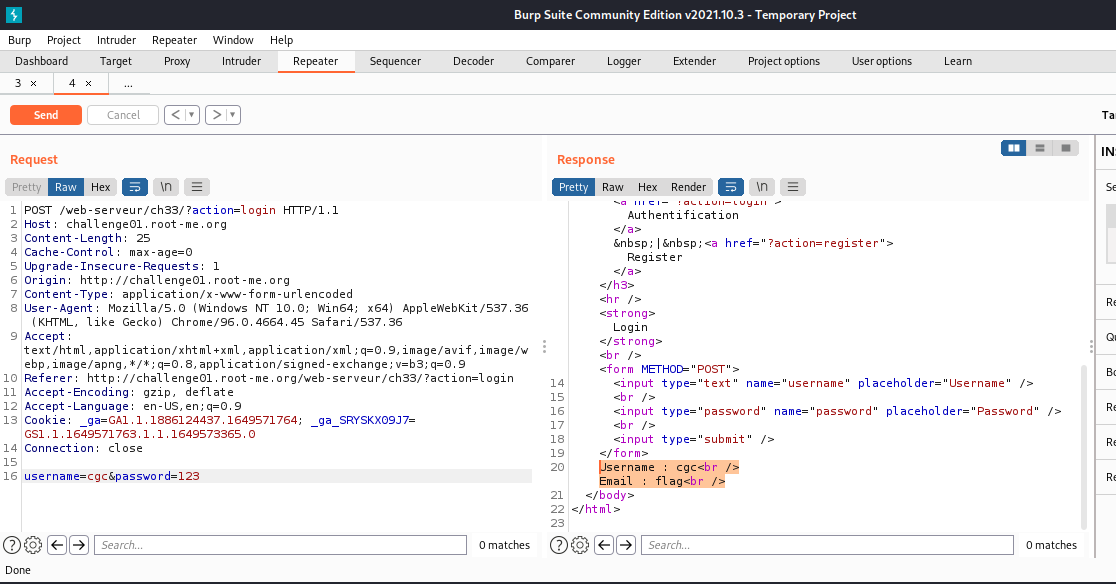Screen dimensions: 1116x584
Task: Switch to the Sequencer tab
Action: point(395,61)
